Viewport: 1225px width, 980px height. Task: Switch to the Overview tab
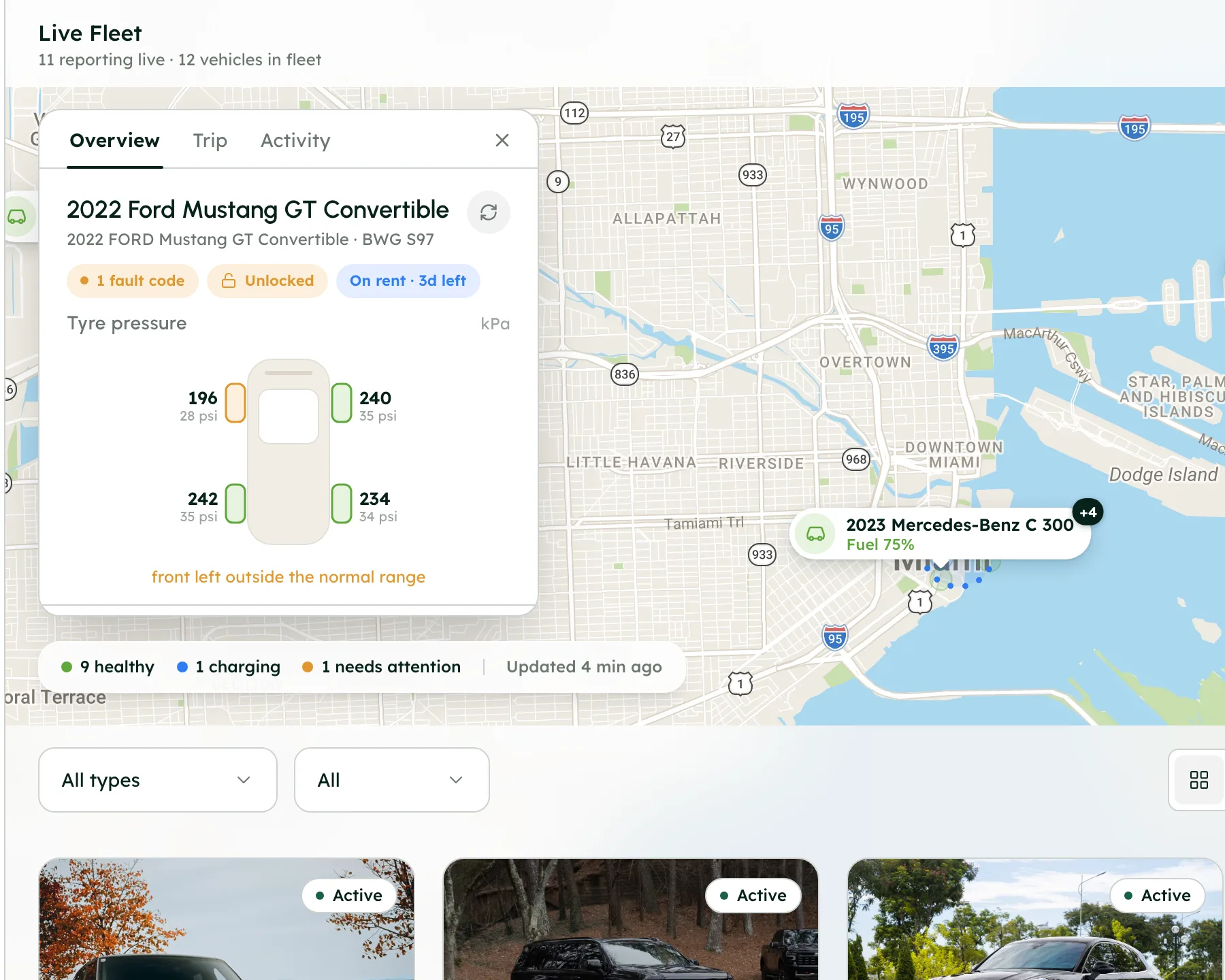coord(114,140)
